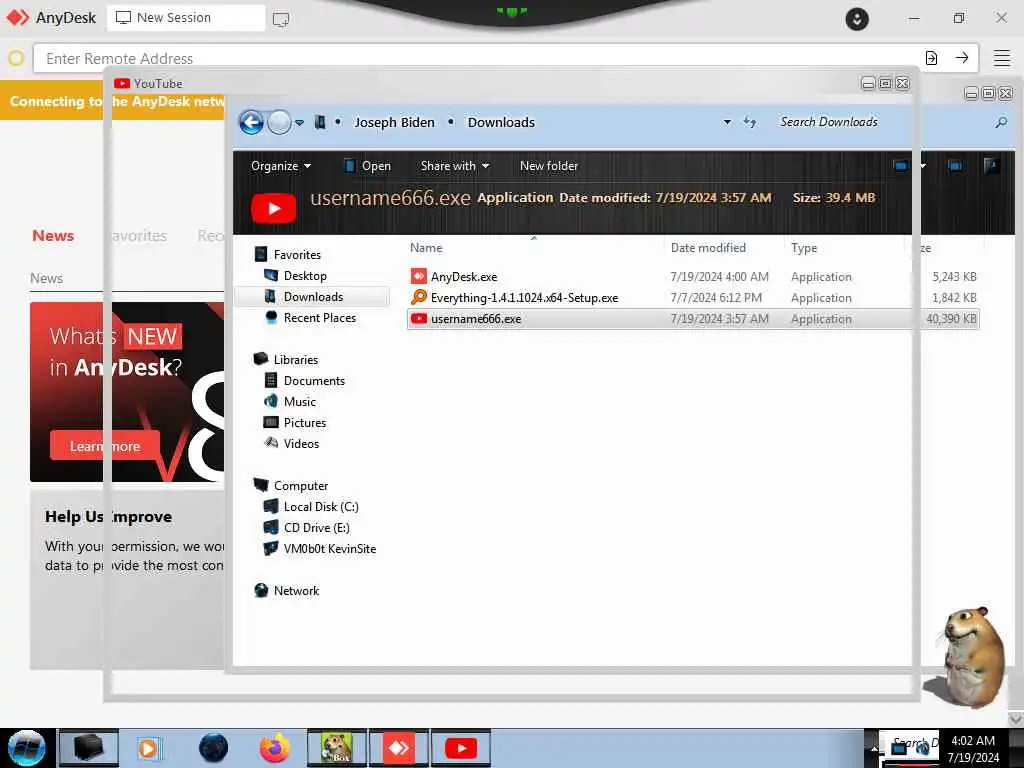This screenshot has width=1024, height=768.
Task: Select the News tab in AnyDesk
Action: point(53,236)
